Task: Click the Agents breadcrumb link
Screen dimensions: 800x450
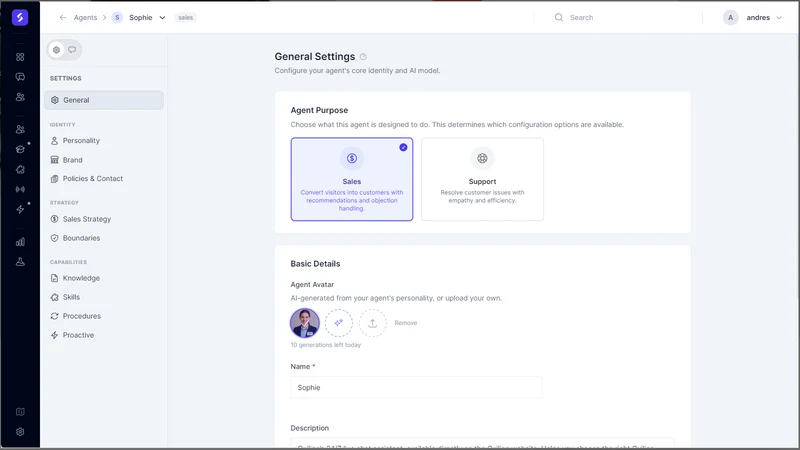Action: coord(85,17)
